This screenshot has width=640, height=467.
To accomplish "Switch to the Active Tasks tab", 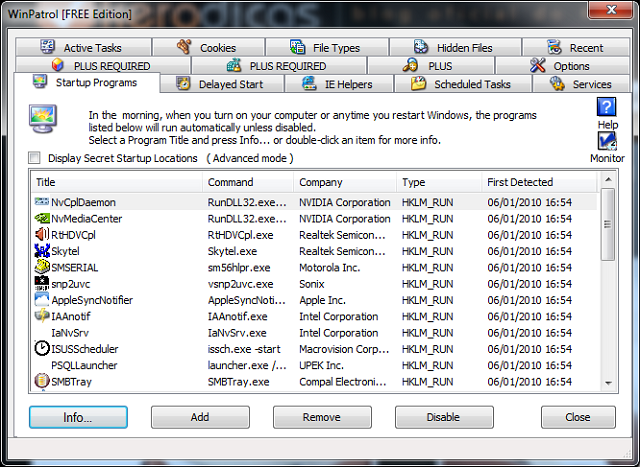I will point(84,47).
